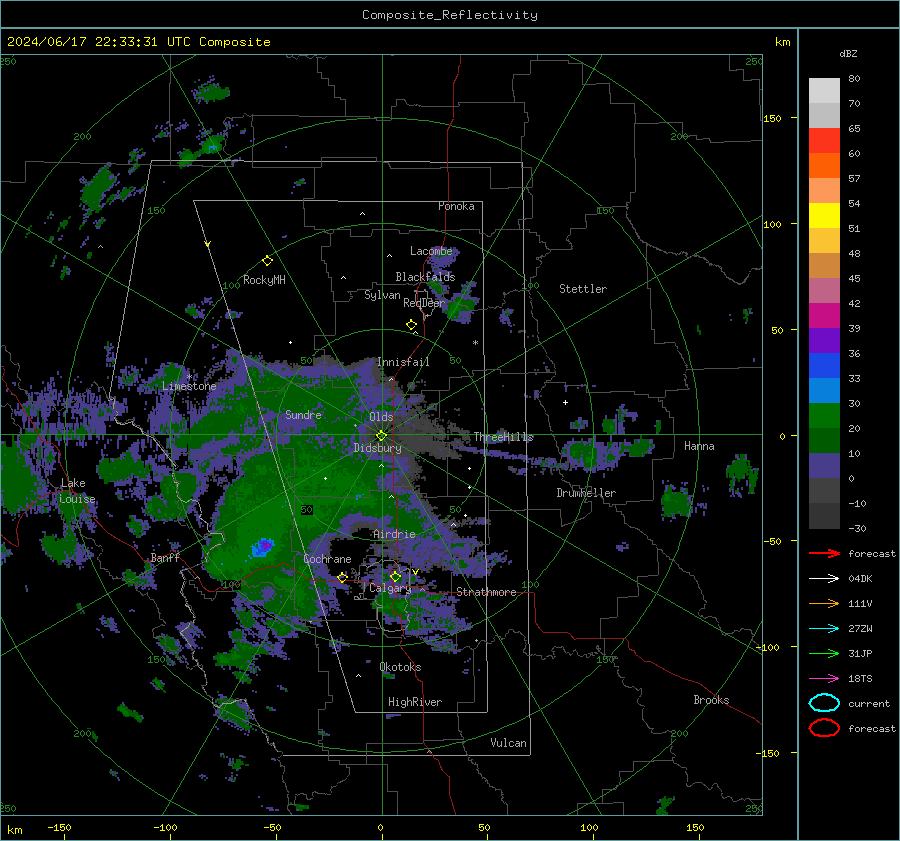Click the Hanna city label
The height and width of the screenshot is (841, 900).
(x=699, y=446)
